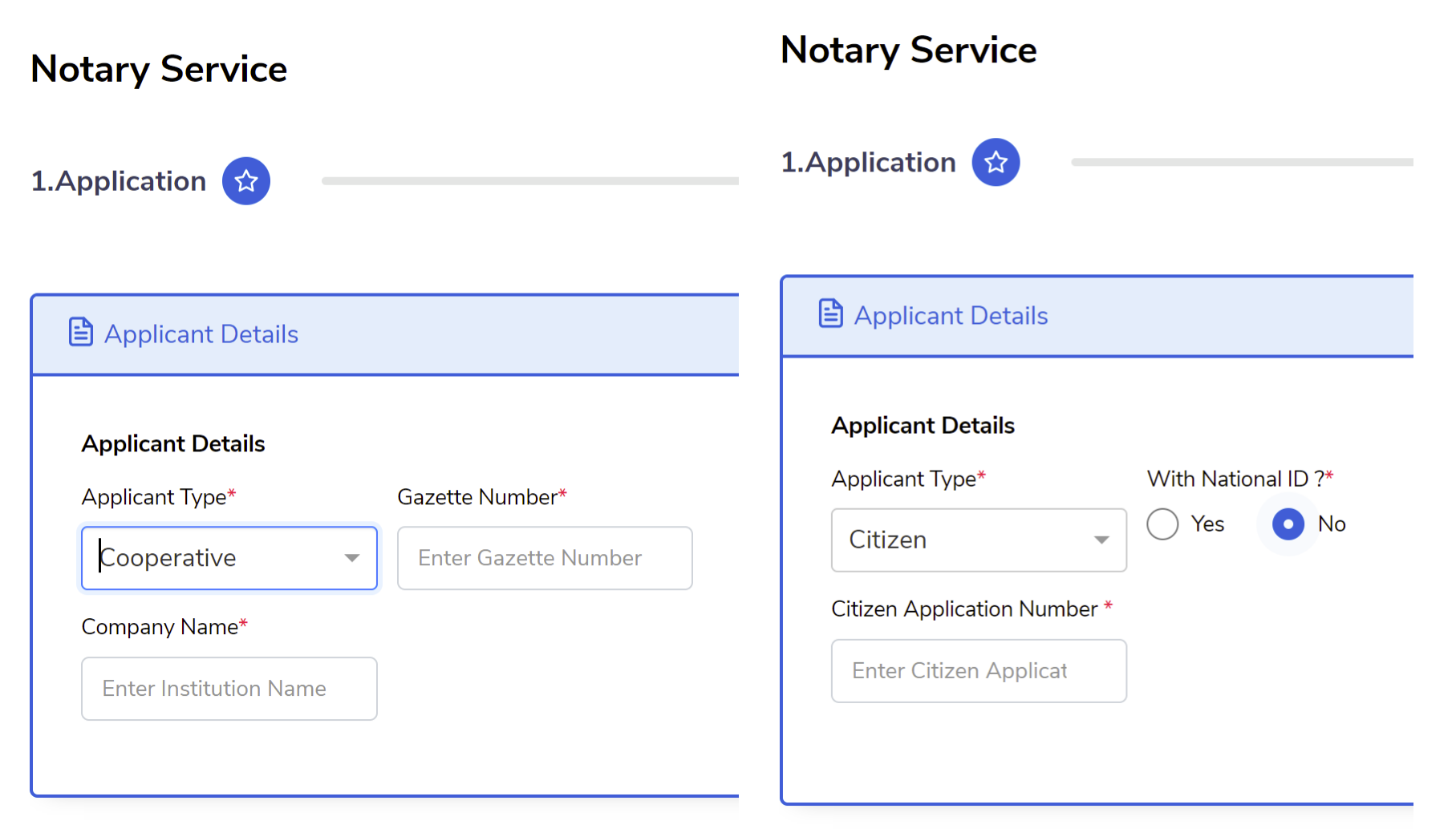Click the Notary Service heading on the left
This screenshot has width=1456, height=833.
[158, 69]
